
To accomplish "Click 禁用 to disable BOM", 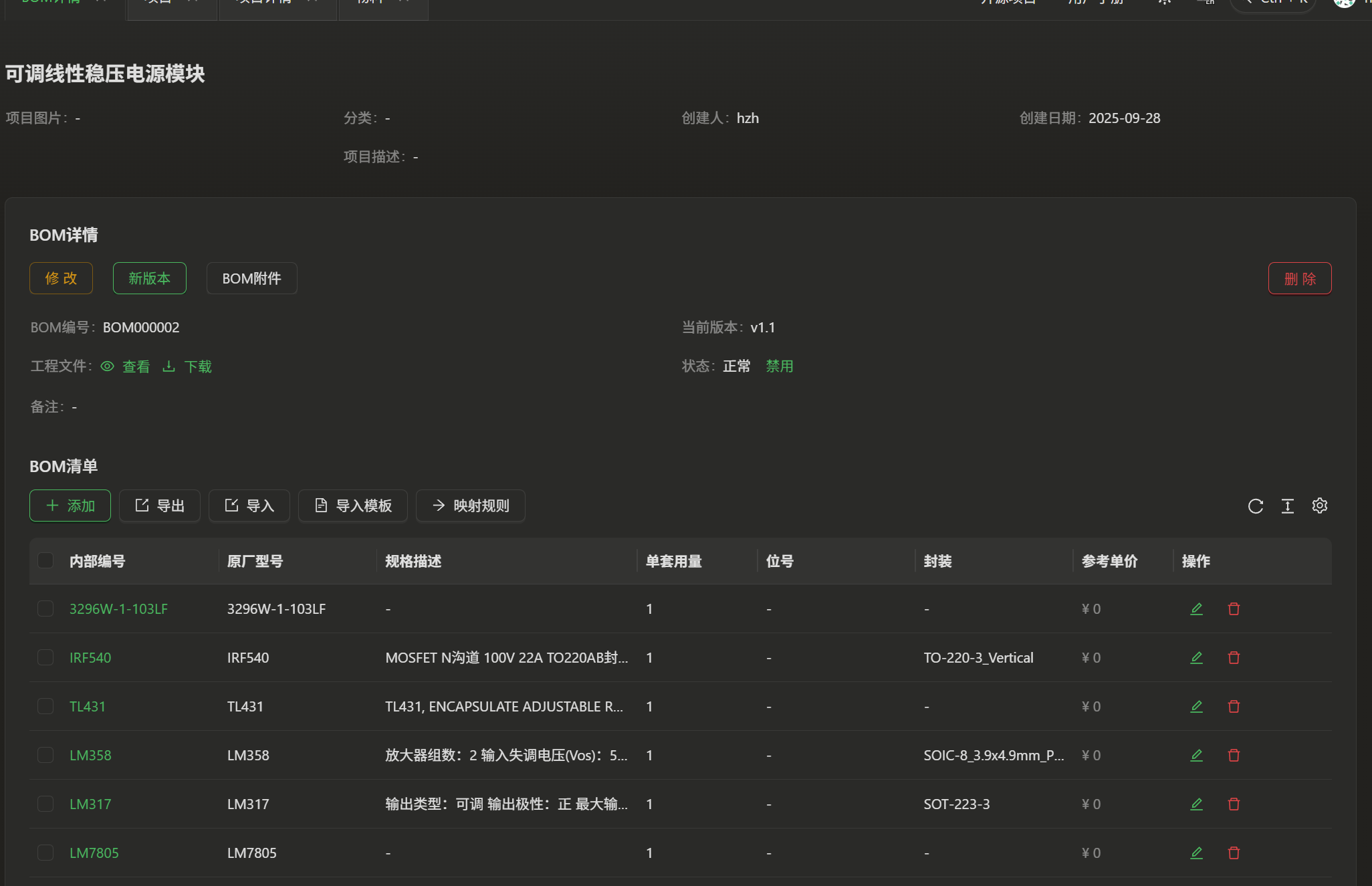I will click(x=779, y=366).
